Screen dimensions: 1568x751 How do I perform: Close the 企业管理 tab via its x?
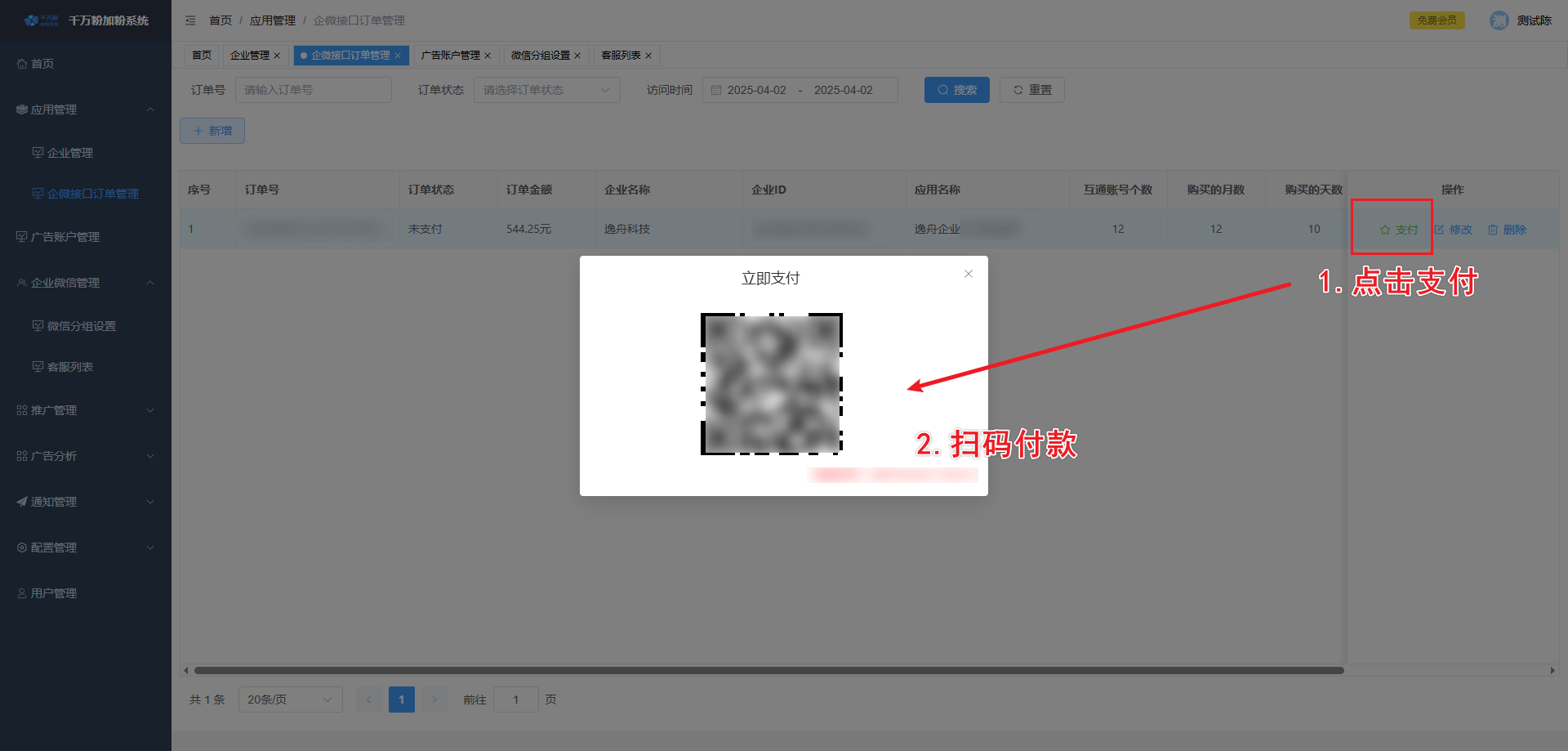click(277, 56)
